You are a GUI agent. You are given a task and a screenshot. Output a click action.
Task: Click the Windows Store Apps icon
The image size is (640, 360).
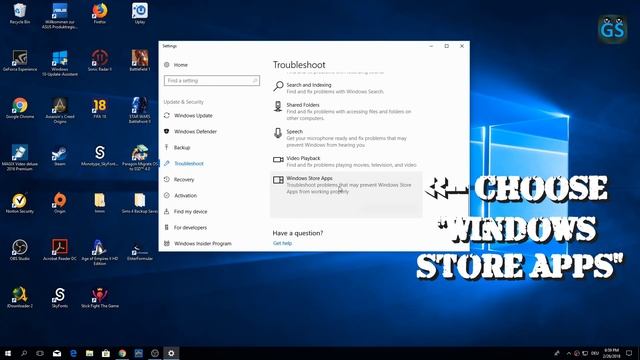click(x=278, y=180)
